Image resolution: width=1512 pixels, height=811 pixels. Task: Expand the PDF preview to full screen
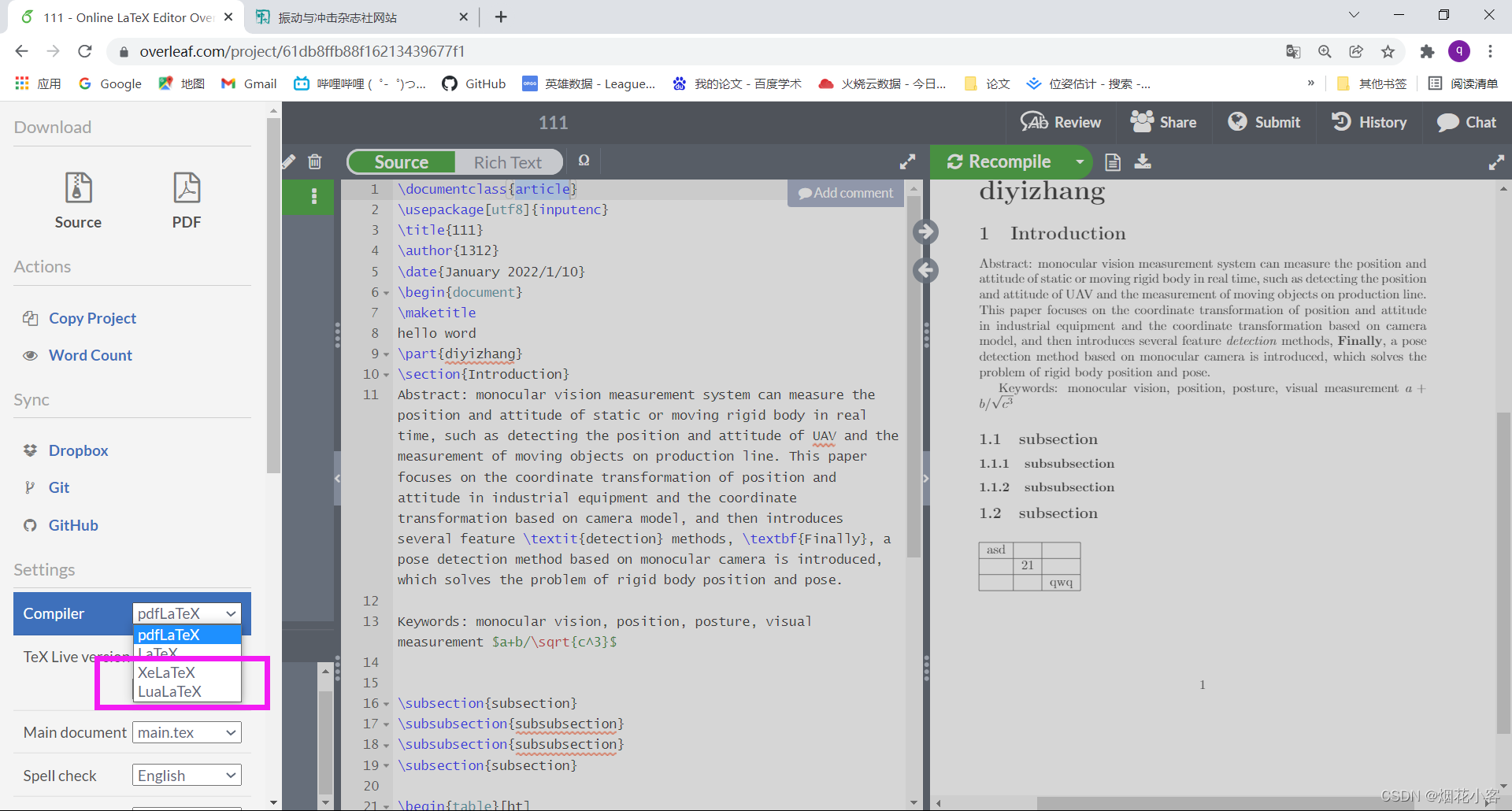pyautogui.click(x=1496, y=162)
